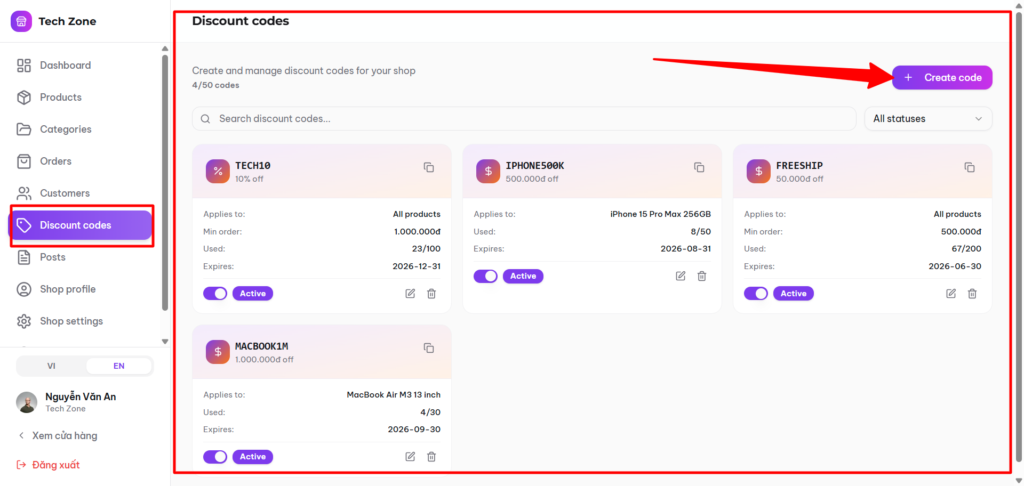Focus the Search discount codes field
Viewport: 1024px width, 486px height.
[x=524, y=119]
